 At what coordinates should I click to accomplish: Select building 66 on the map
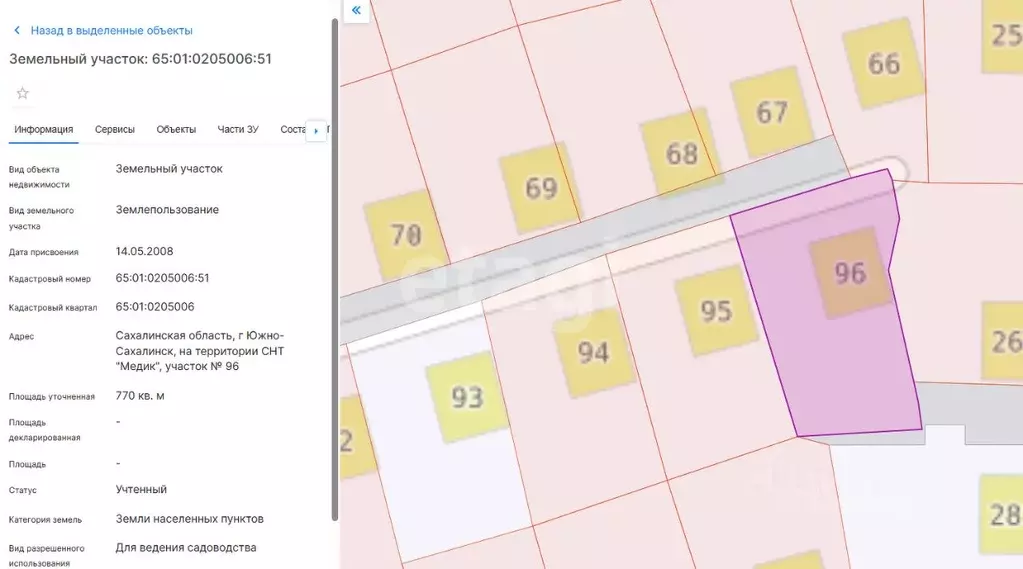tap(883, 63)
